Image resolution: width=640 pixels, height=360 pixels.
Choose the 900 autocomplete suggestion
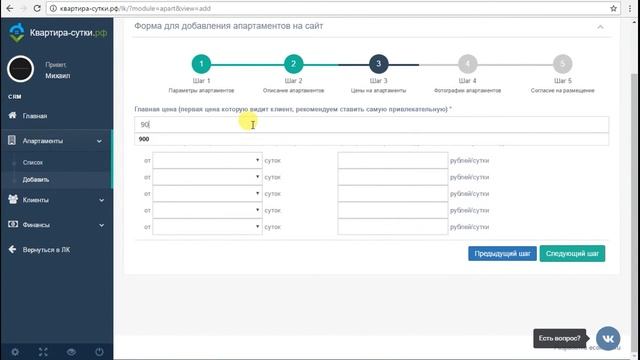(371, 139)
